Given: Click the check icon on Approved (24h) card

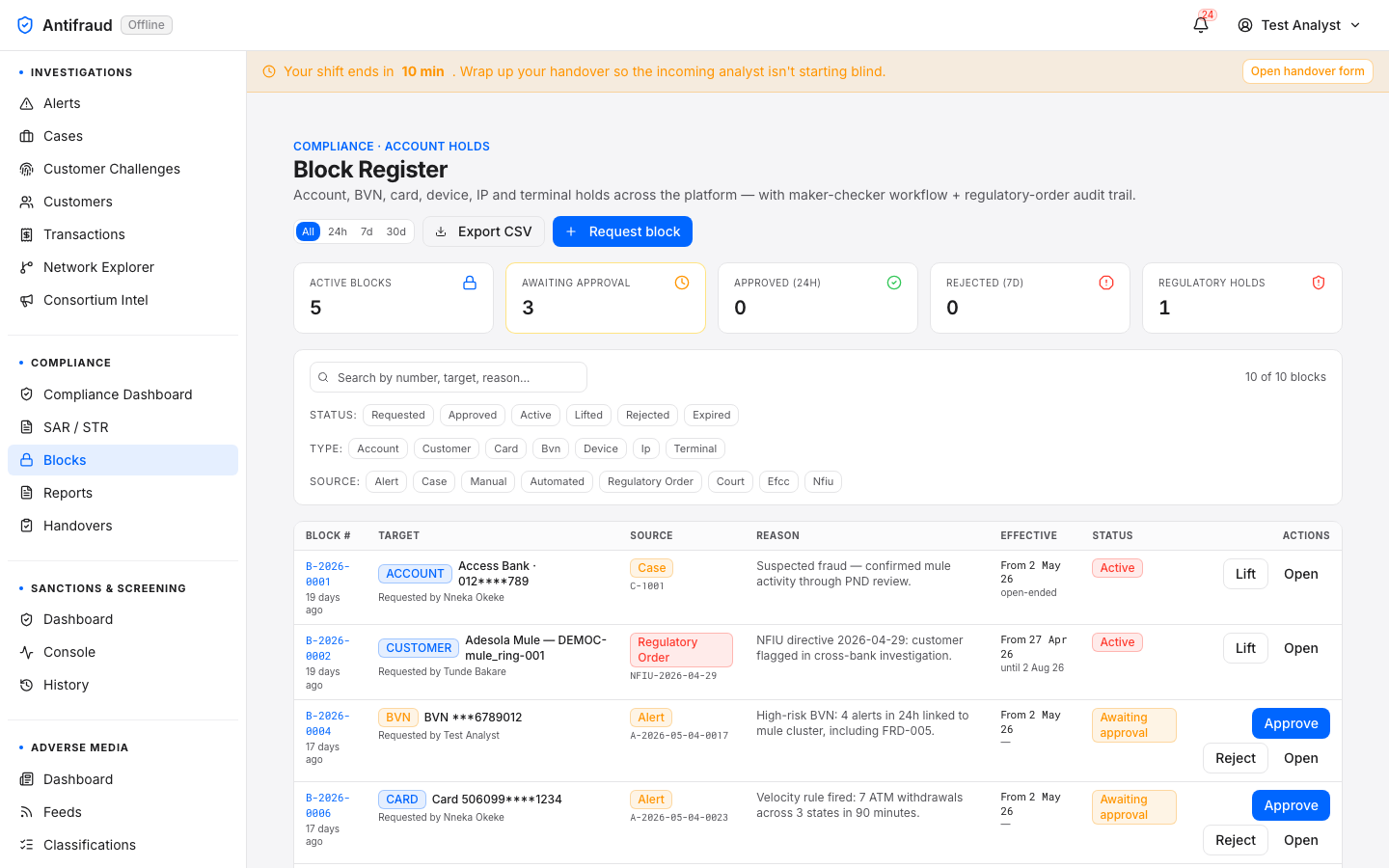Looking at the screenshot, I should pyautogui.click(x=894, y=283).
